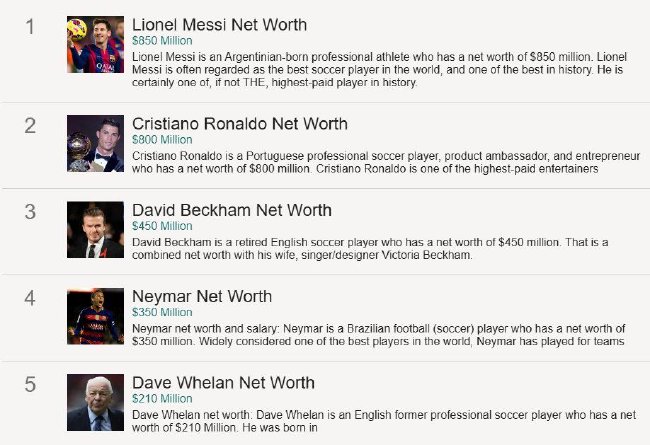The height and width of the screenshot is (445, 650).
Task: Click Lionel Messi's thumbnail photo
Action: point(95,44)
